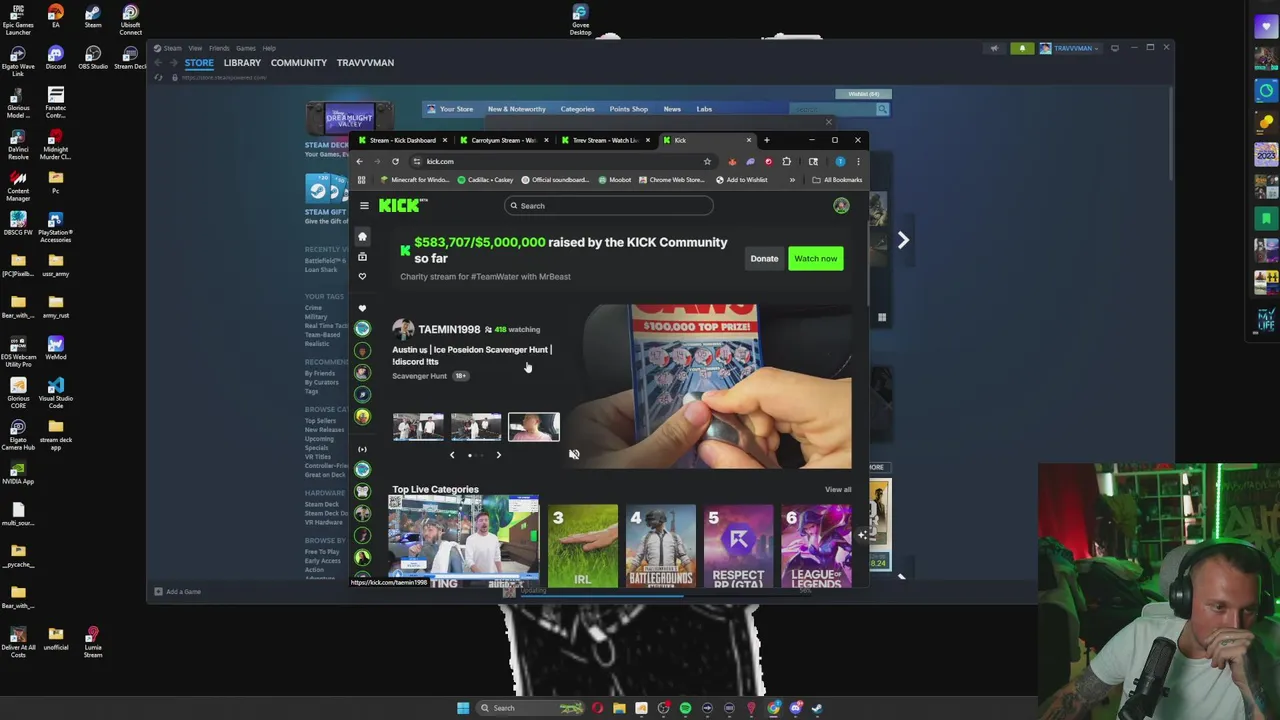Click View all for Top Live Categories

(838, 490)
